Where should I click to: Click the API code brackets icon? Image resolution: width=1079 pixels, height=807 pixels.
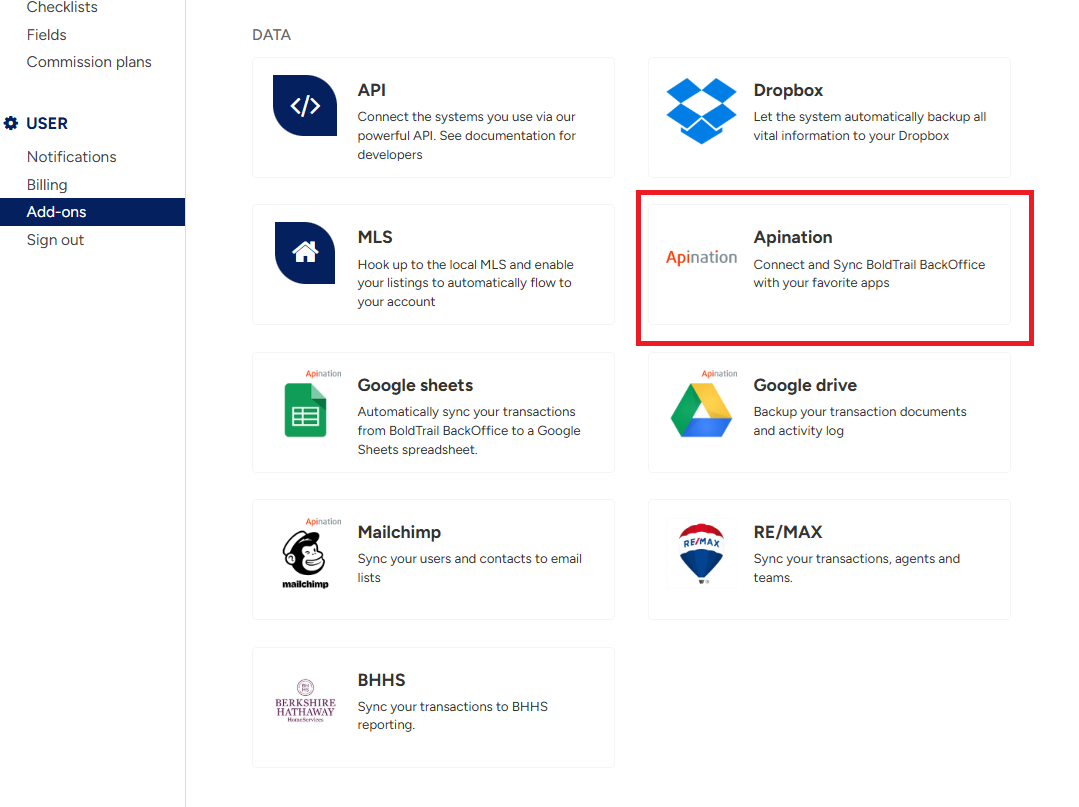coord(305,106)
